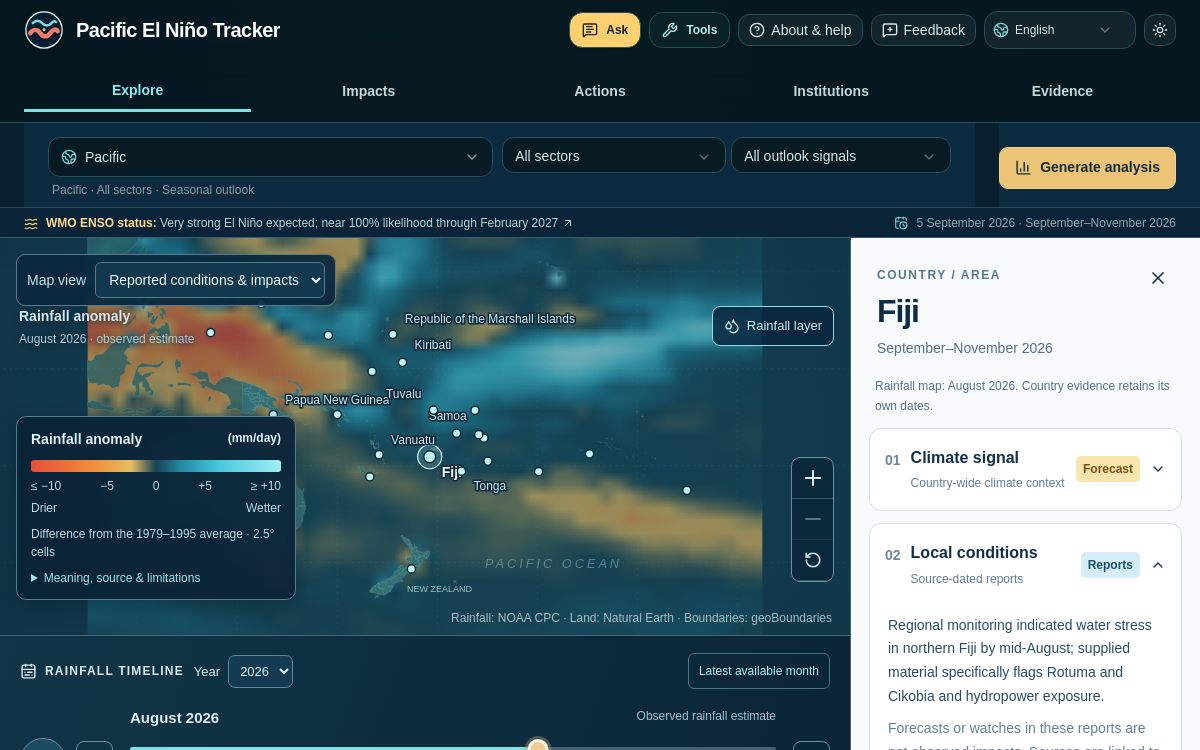Select the highlighted Fiji map marker
The height and width of the screenshot is (750, 1200).
coord(430,457)
